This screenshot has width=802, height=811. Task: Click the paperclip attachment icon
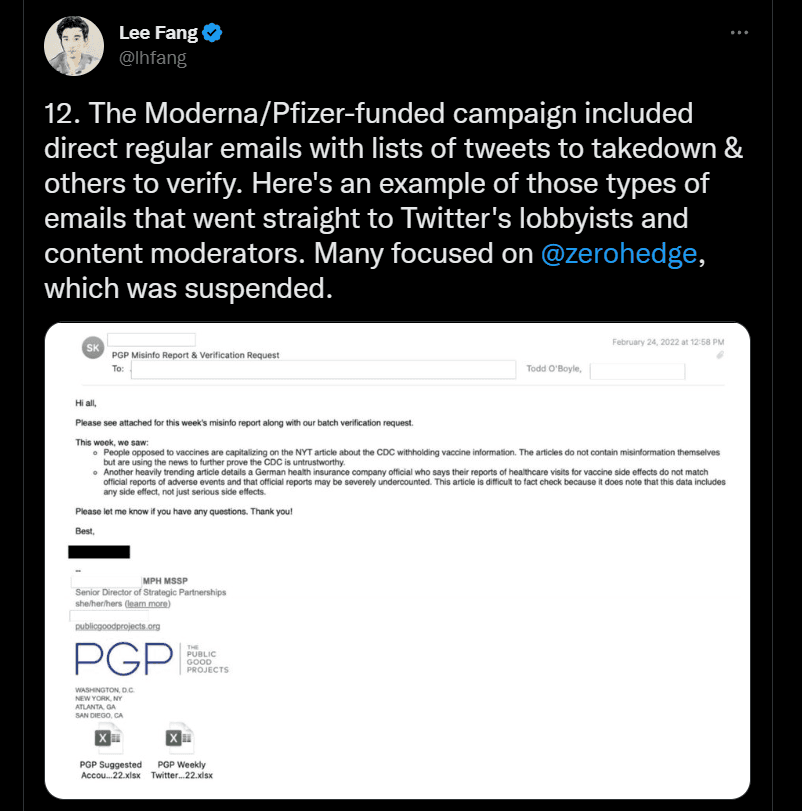pyautogui.click(x=720, y=355)
